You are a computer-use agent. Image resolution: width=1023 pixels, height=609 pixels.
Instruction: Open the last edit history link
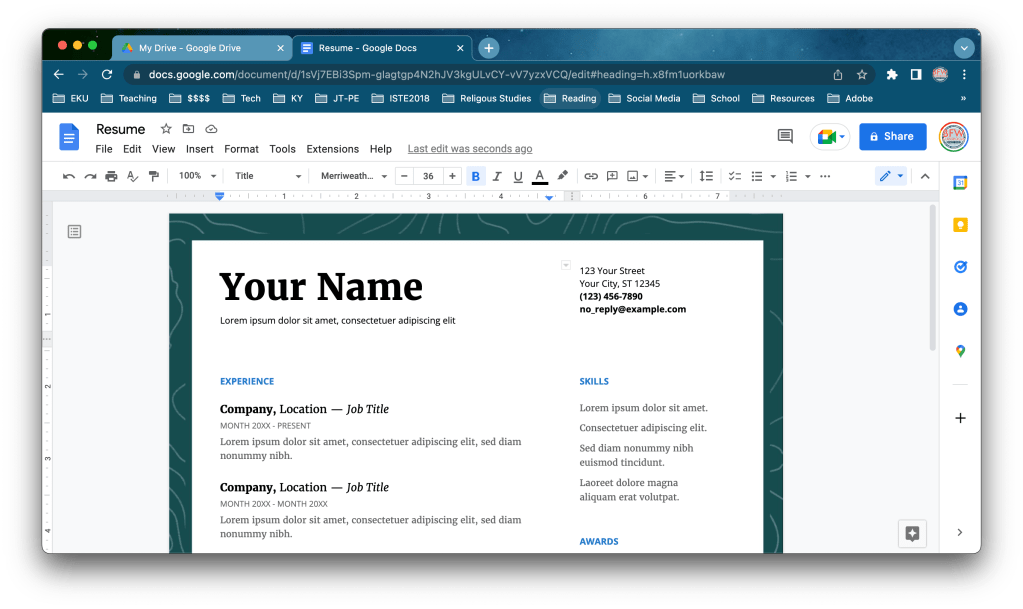coord(469,149)
